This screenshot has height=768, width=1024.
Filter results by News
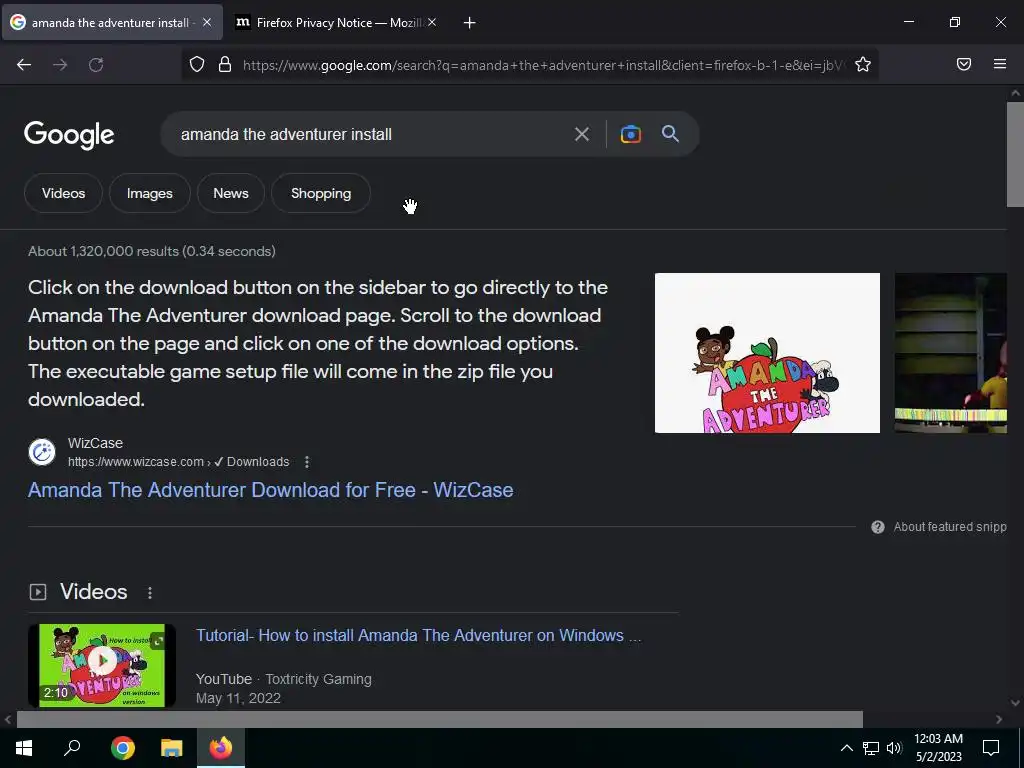pos(231,193)
